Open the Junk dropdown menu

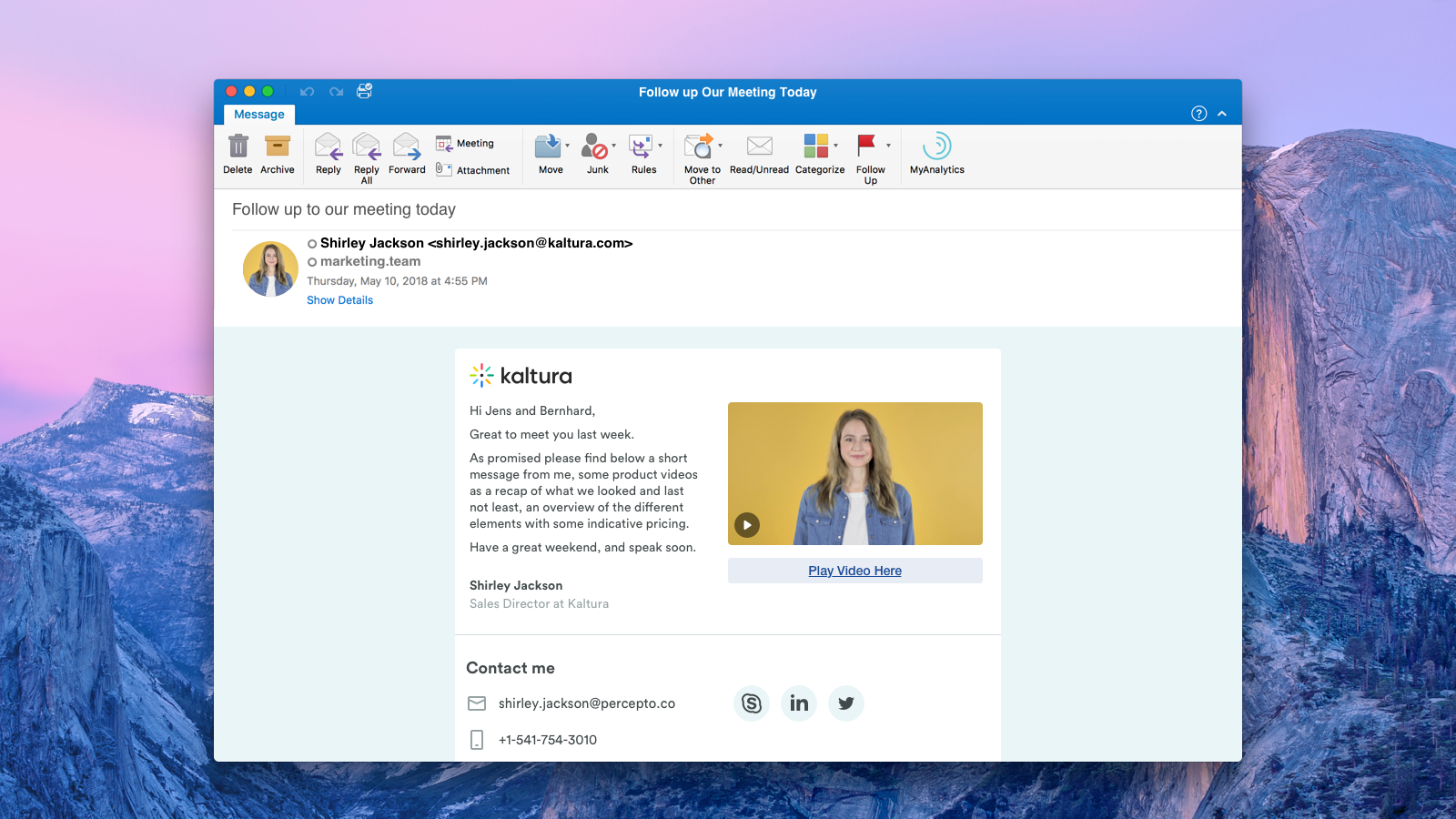tap(614, 146)
